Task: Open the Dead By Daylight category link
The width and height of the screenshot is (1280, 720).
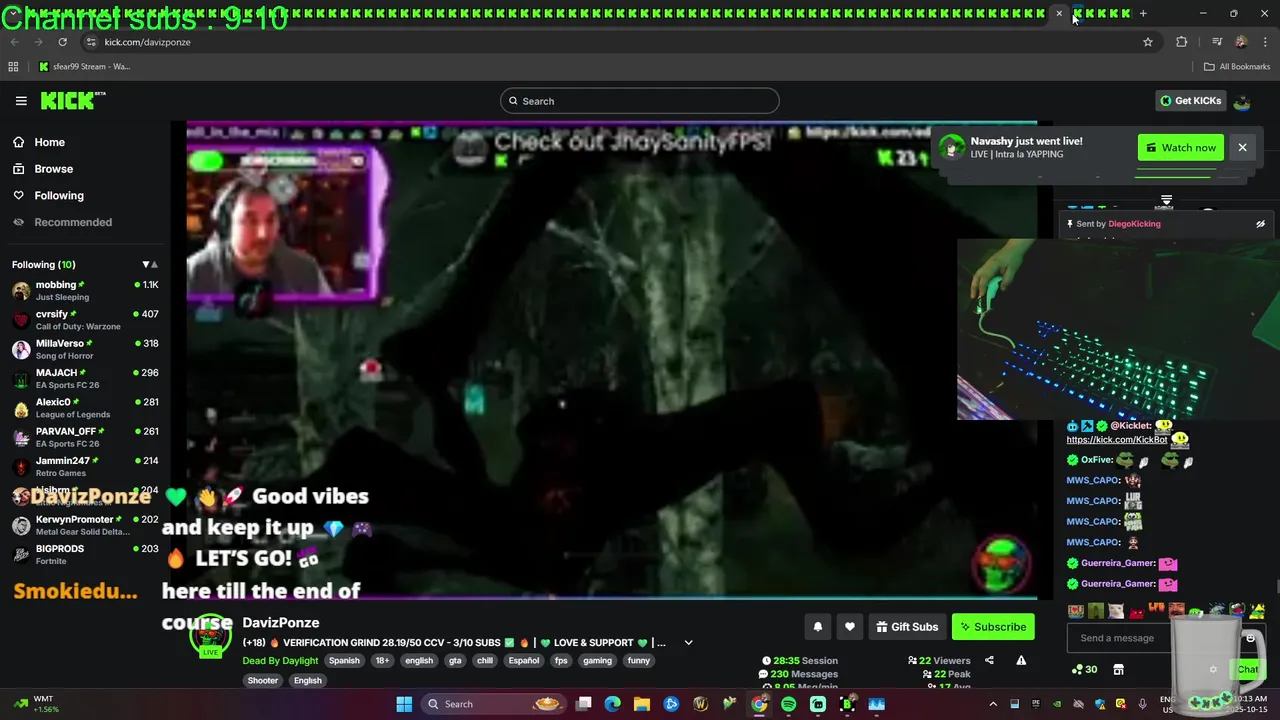Action: (280, 661)
